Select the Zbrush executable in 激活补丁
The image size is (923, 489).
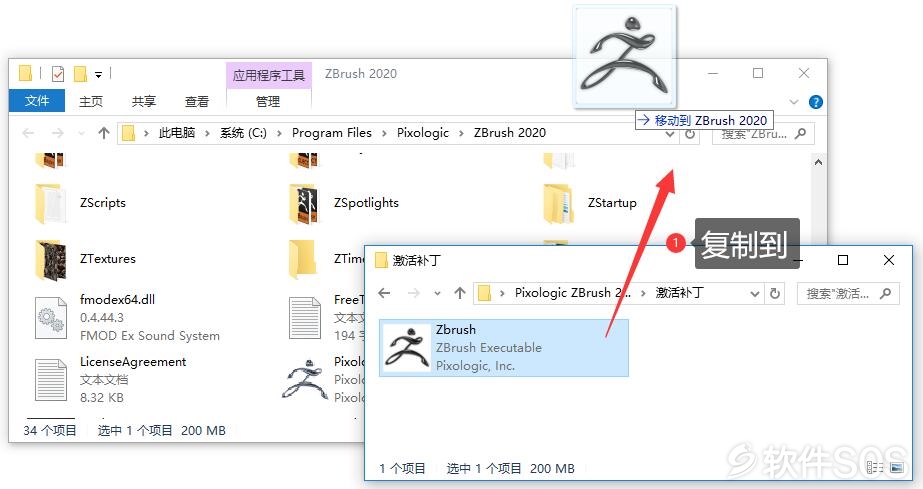pos(504,348)
